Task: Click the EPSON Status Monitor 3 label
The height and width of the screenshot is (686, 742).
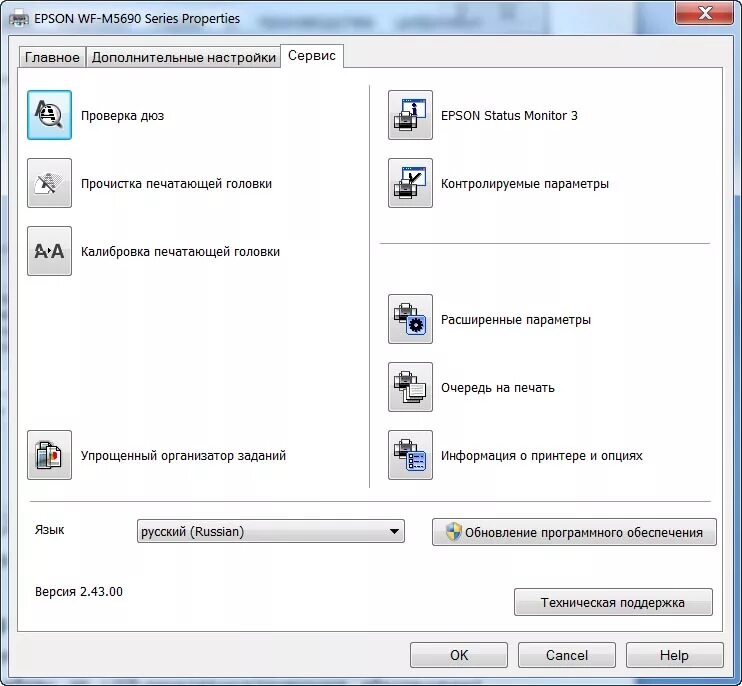Action: 509,116
